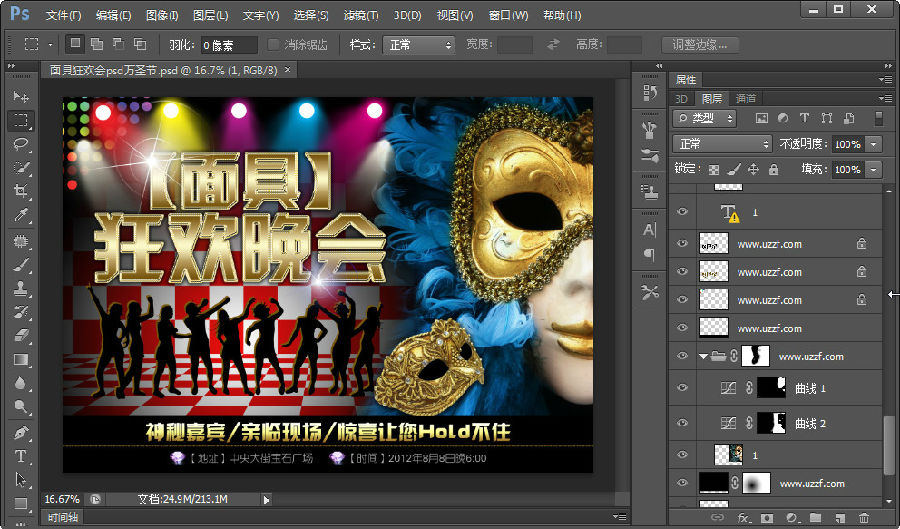Screen dimensions: 900x529
Task: Select the Gradient tool
Action: tap(21, 359)
